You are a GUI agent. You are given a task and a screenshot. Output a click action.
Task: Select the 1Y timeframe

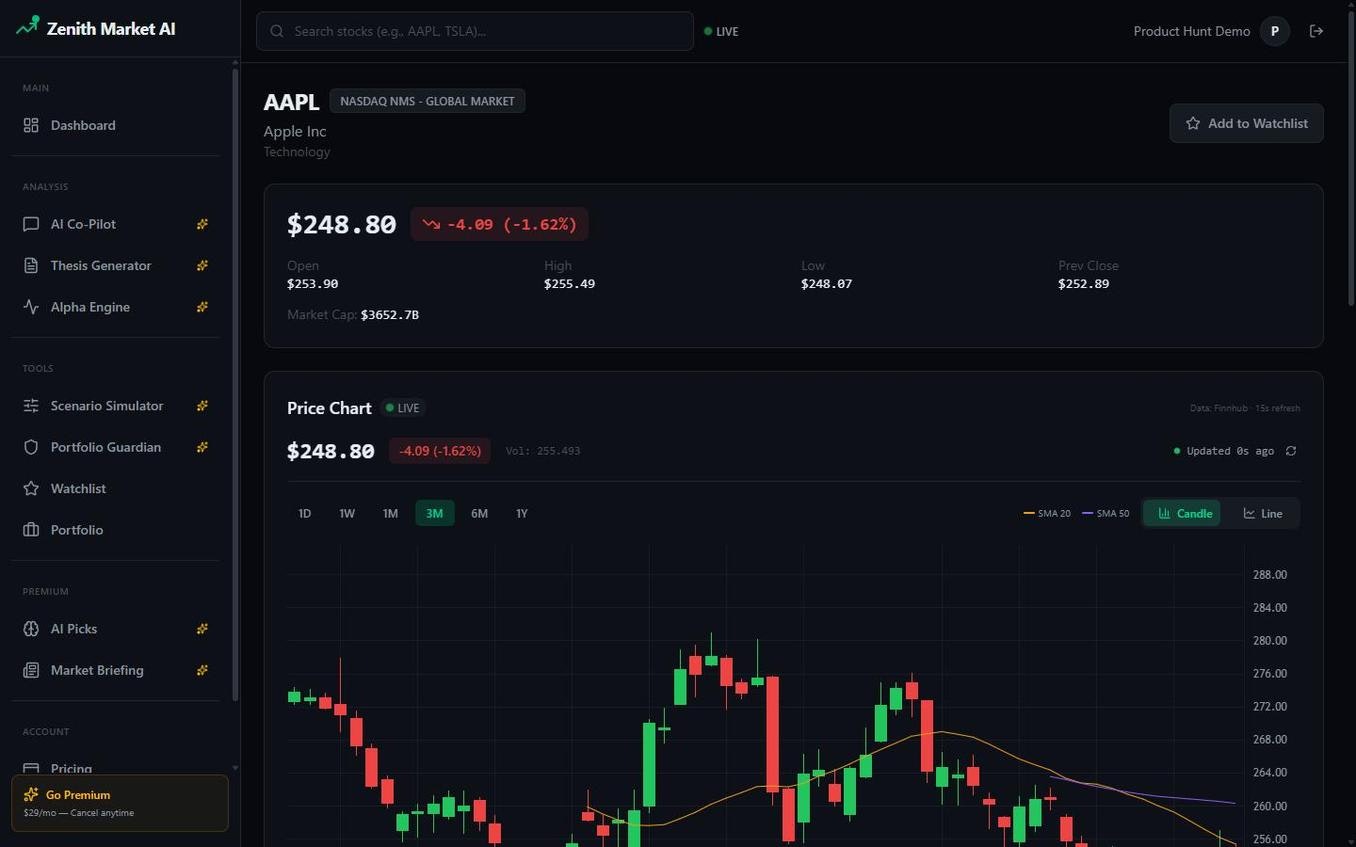(x=521, y=513)
